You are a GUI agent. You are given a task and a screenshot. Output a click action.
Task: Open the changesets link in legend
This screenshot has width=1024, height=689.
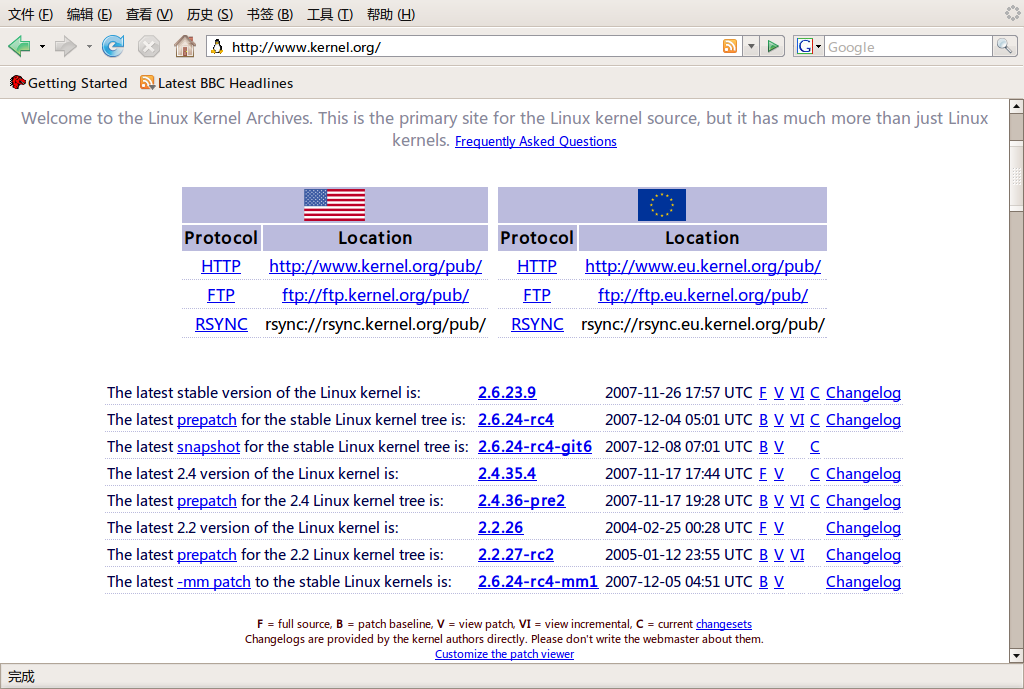tap(724, 624)
